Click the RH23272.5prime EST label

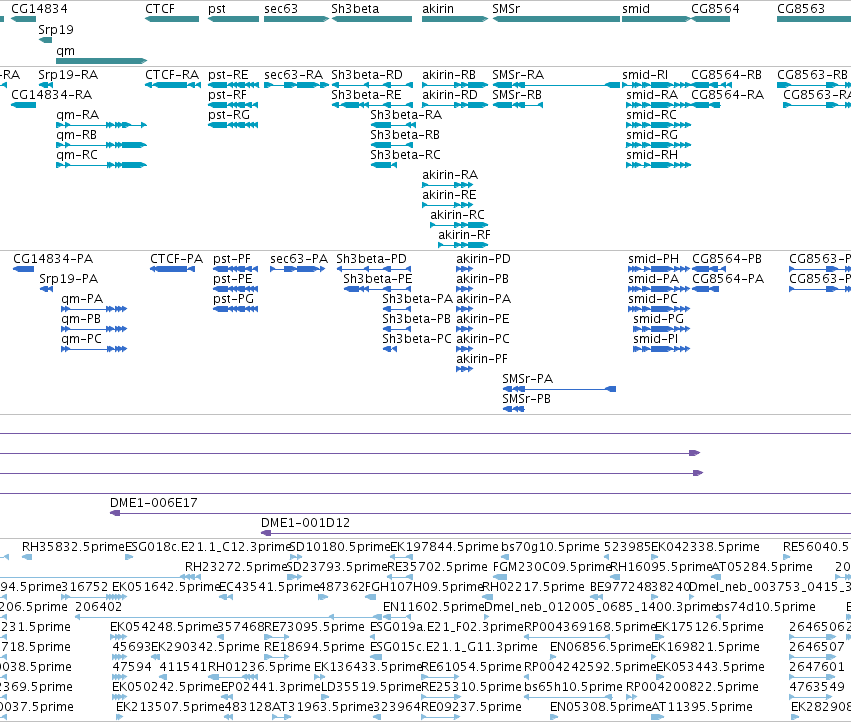236,567
